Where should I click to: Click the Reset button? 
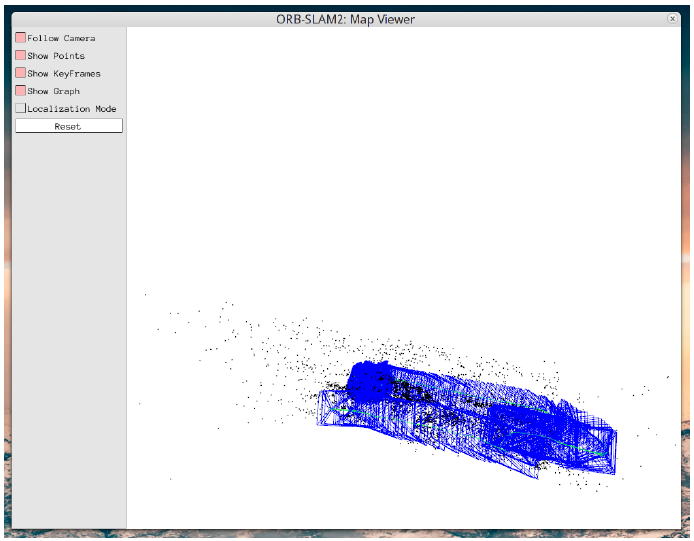tap(69, 126)
